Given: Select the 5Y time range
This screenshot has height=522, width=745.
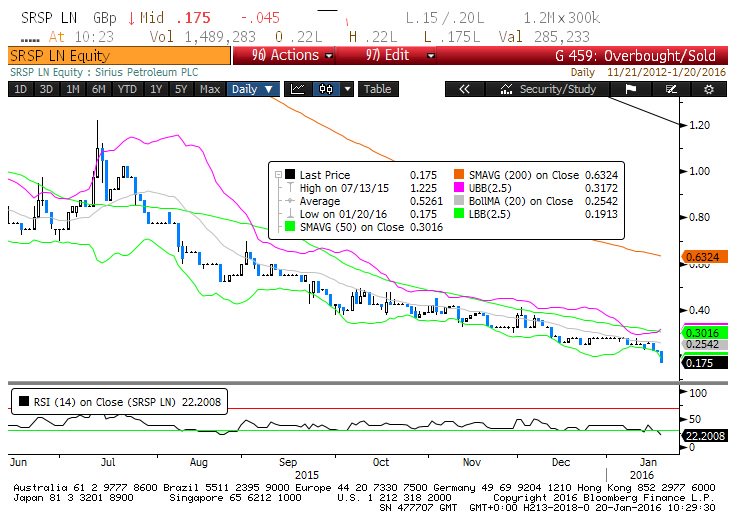Looking at the screenshot, I should click(181, 89).
